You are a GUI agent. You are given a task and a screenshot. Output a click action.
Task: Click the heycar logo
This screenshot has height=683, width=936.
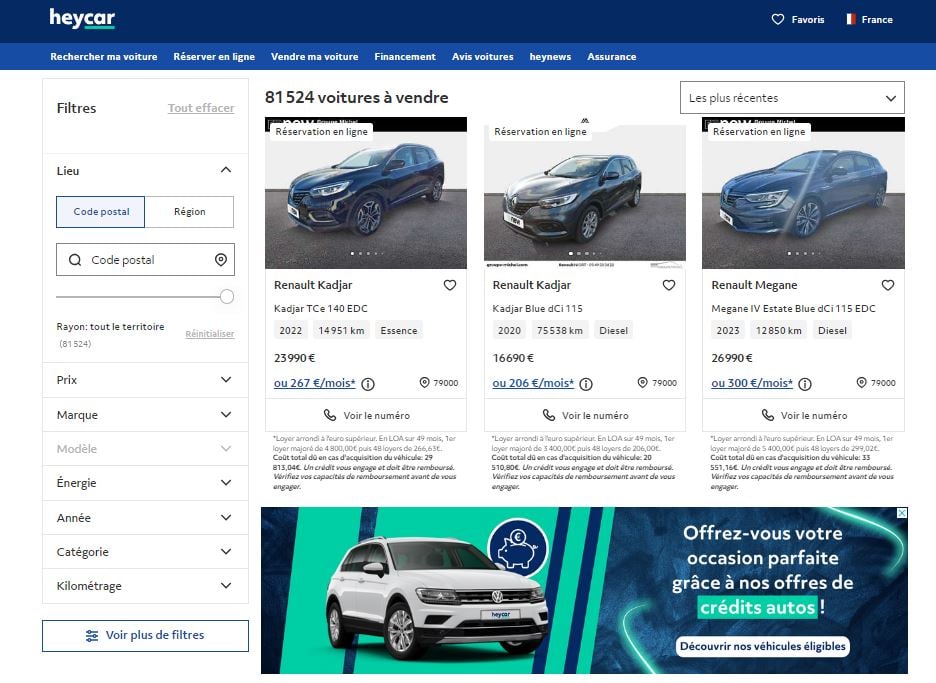[x=82, y=19]
